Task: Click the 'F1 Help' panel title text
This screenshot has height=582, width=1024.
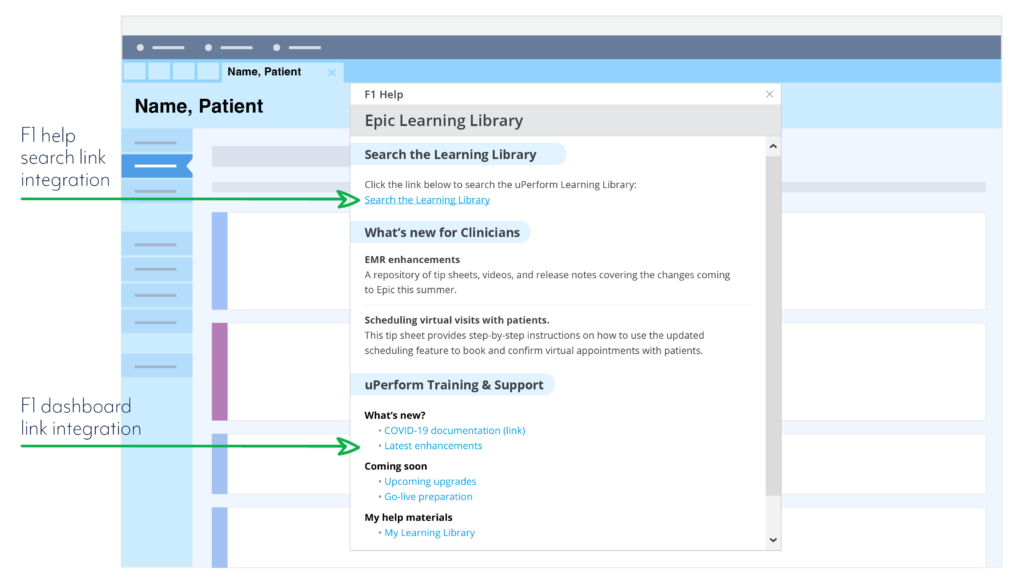Action: pos(384,94)
